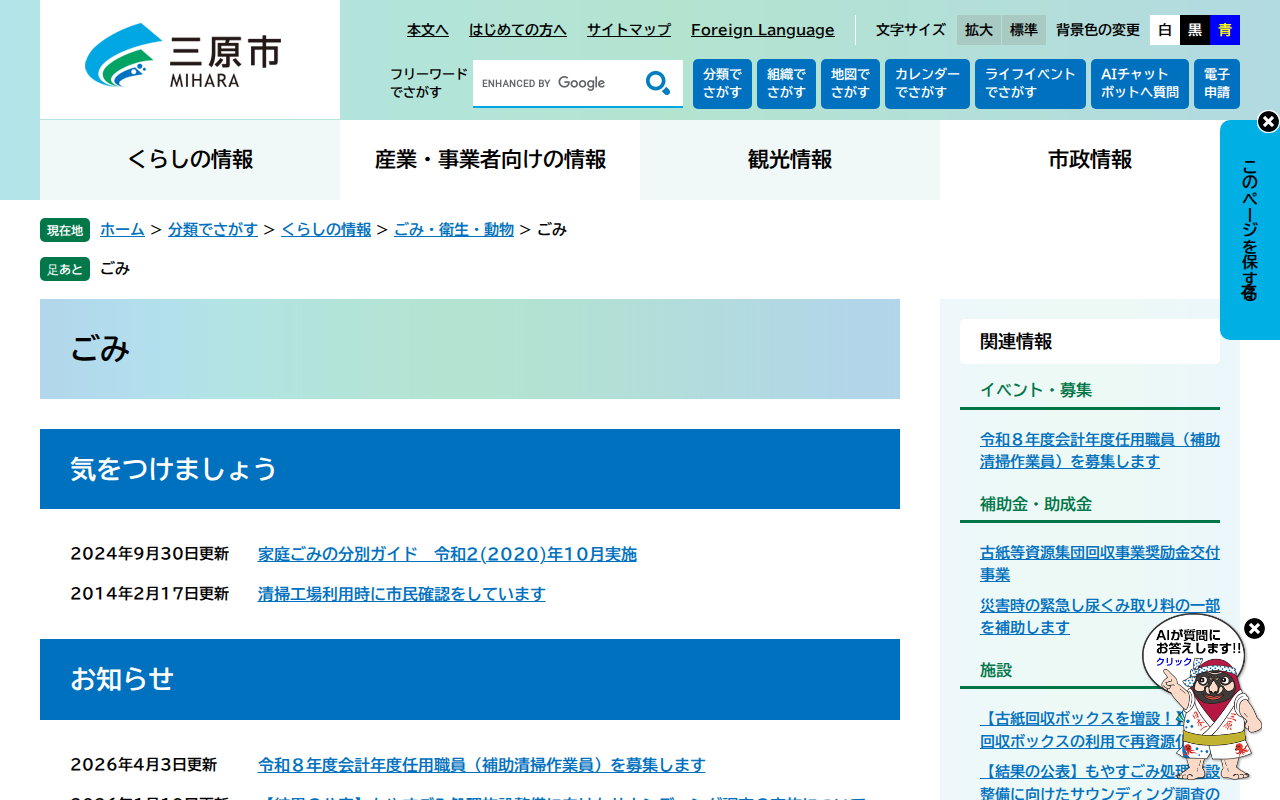The image size is (1280, 800).
Task: Open the 電子申請 button
Action: click(1216, 84)
